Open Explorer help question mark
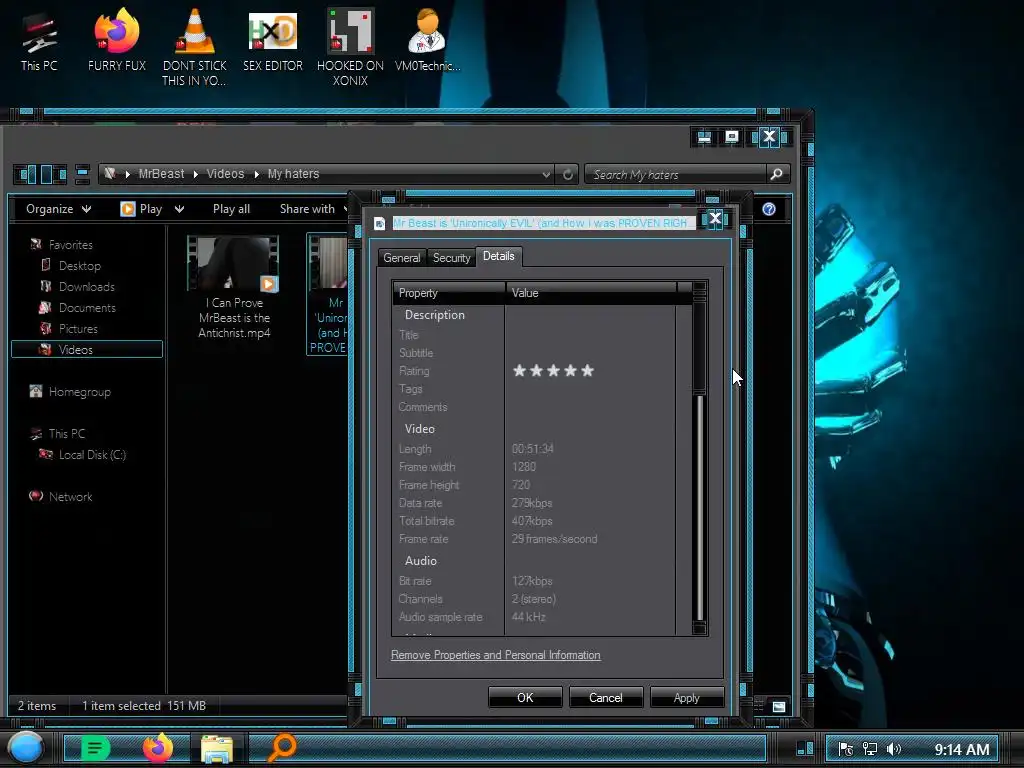 point(769,209)
